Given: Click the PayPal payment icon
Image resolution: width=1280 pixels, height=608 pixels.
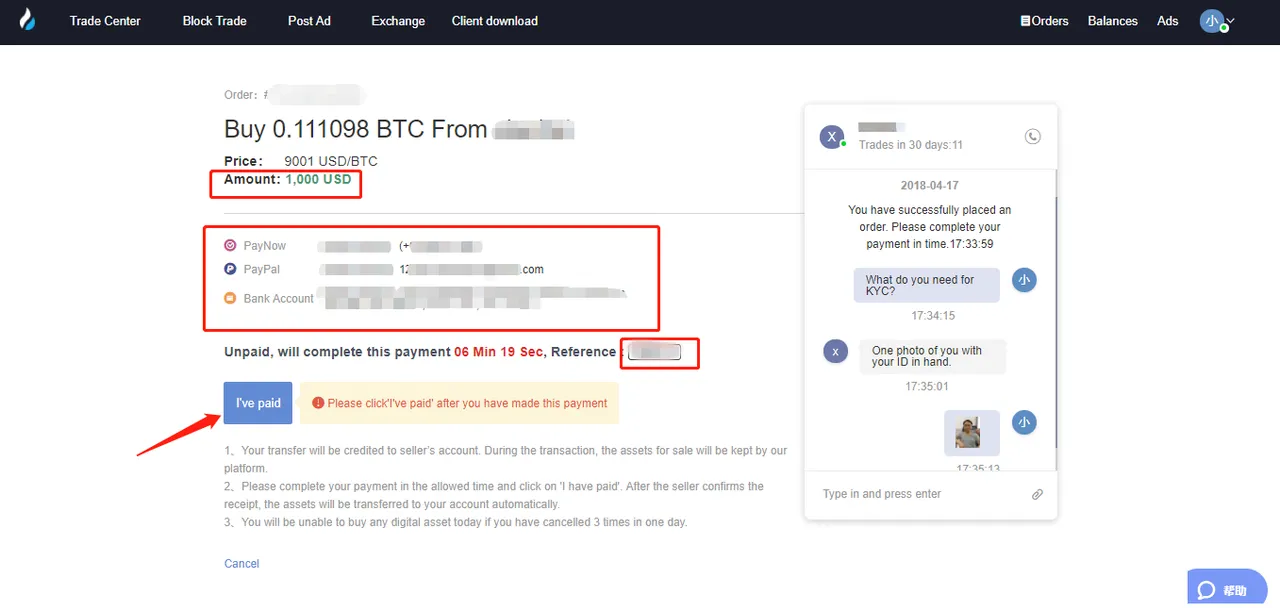Looking at the screenshot, I should point(230,269).
